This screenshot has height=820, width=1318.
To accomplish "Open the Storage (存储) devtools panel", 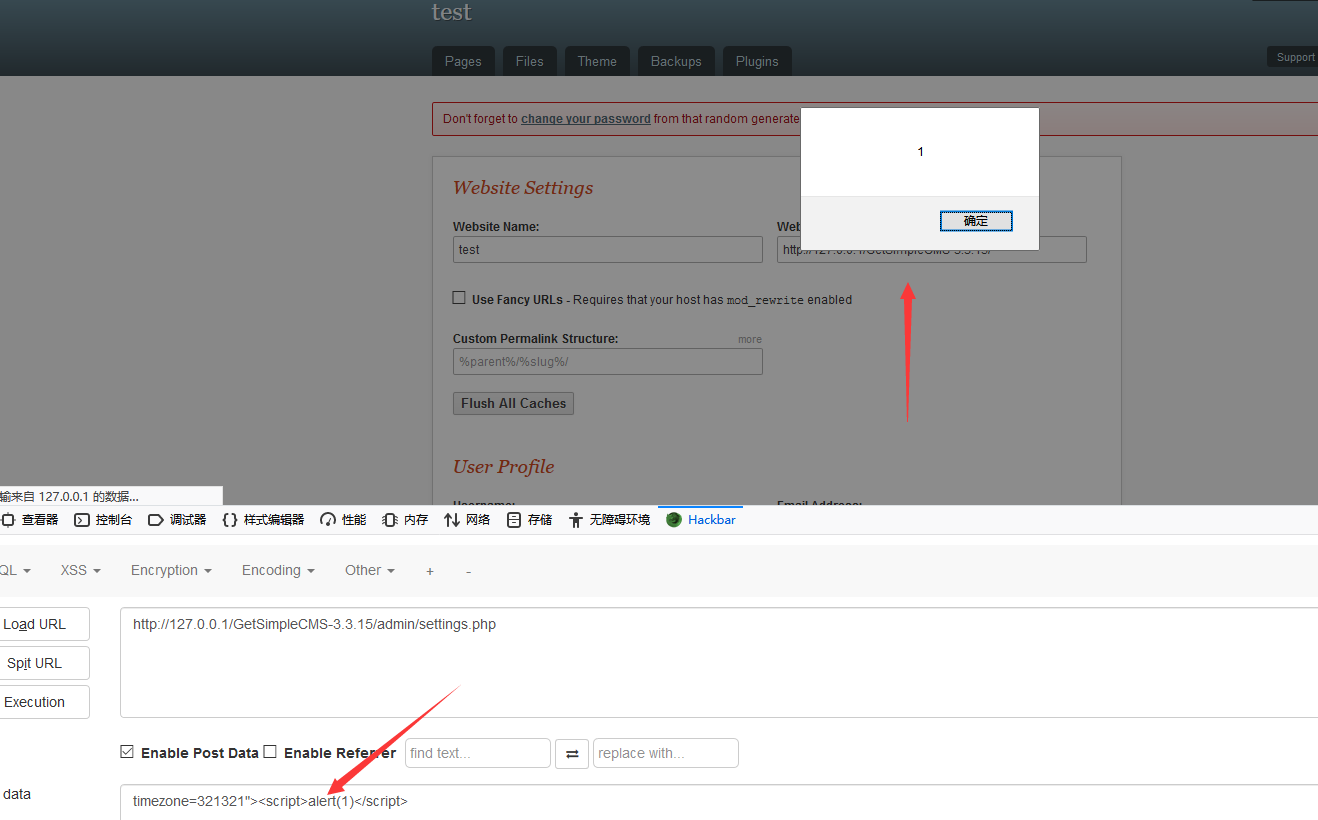I will (529, 520).
